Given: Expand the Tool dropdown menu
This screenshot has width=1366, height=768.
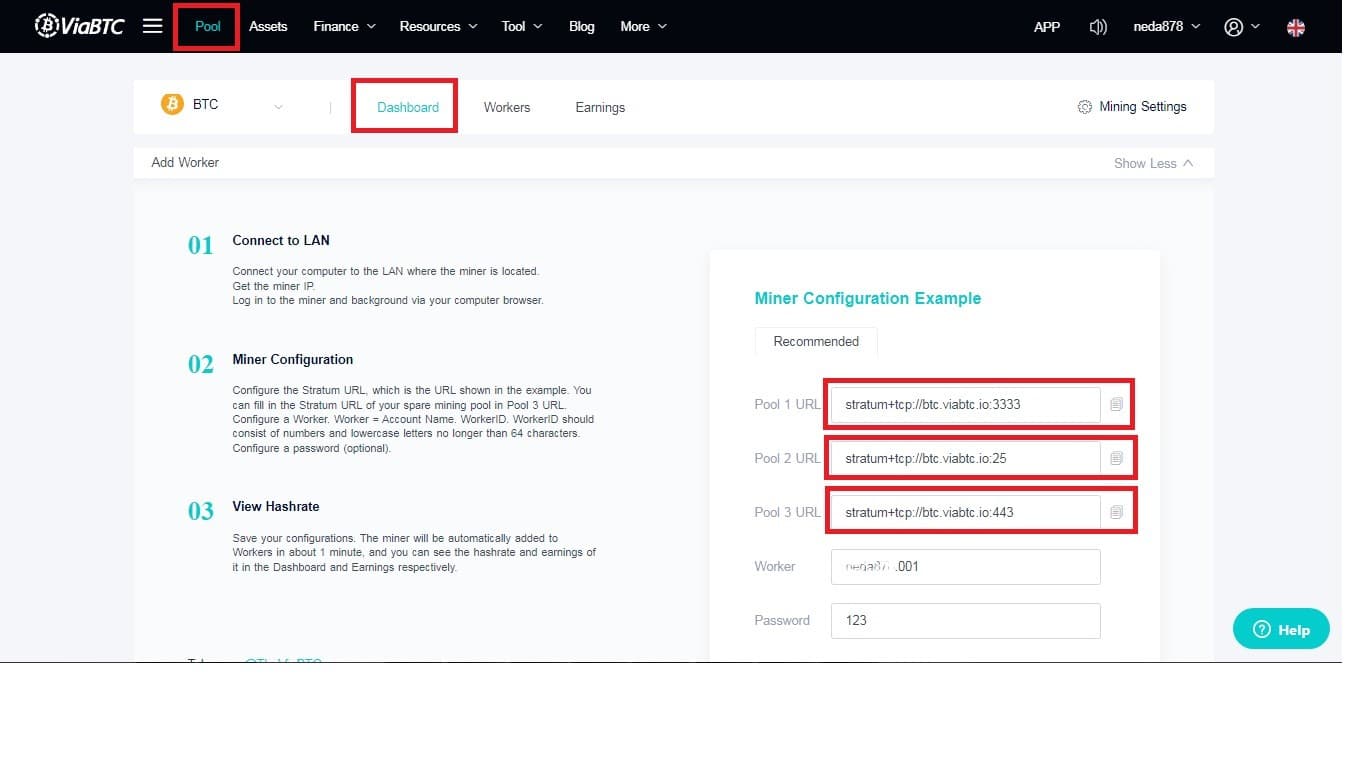Looking at the screenshot, I should [x=522, y=26].
